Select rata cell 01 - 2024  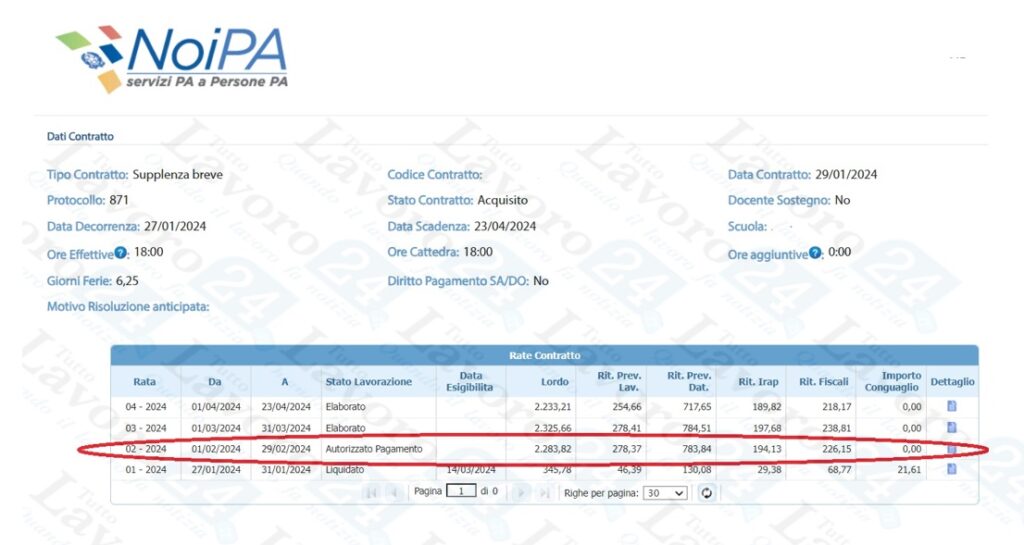[146, 469]
